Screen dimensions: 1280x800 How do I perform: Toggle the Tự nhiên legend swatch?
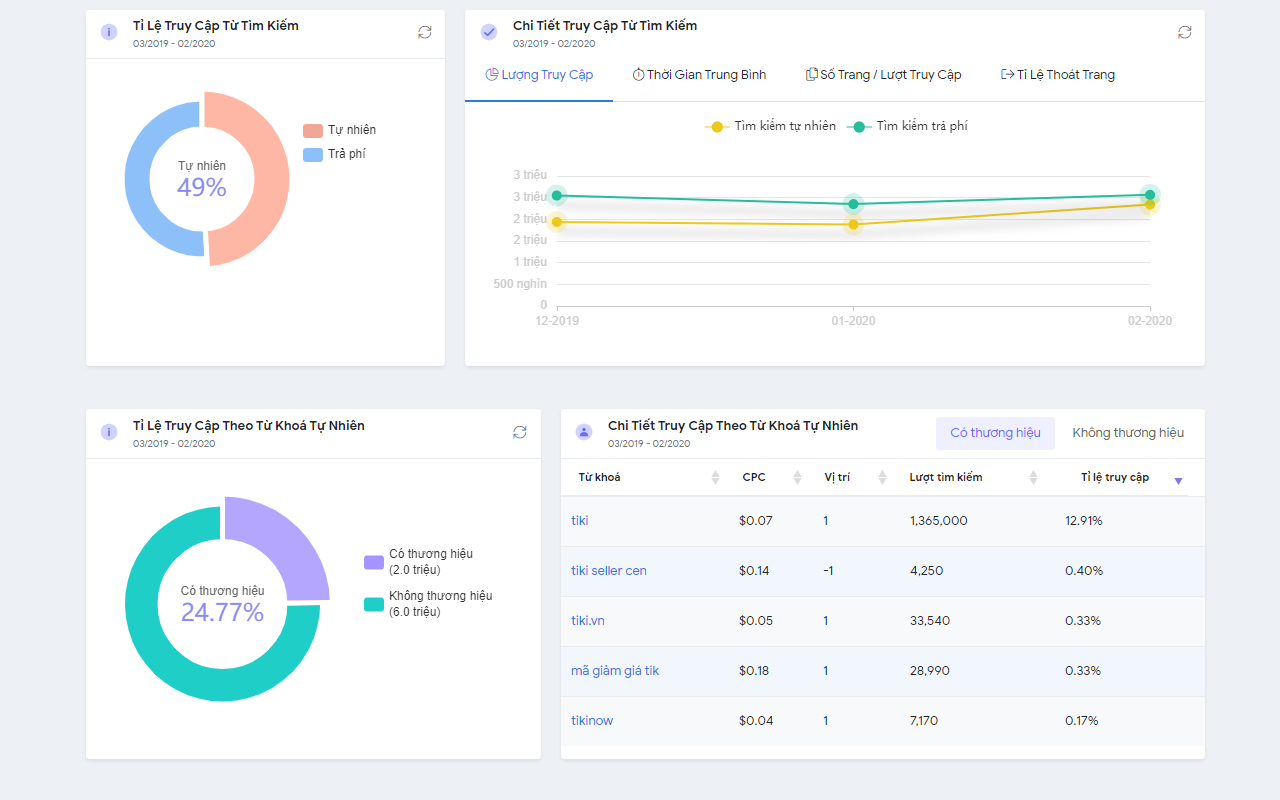(x=313, y=131)
